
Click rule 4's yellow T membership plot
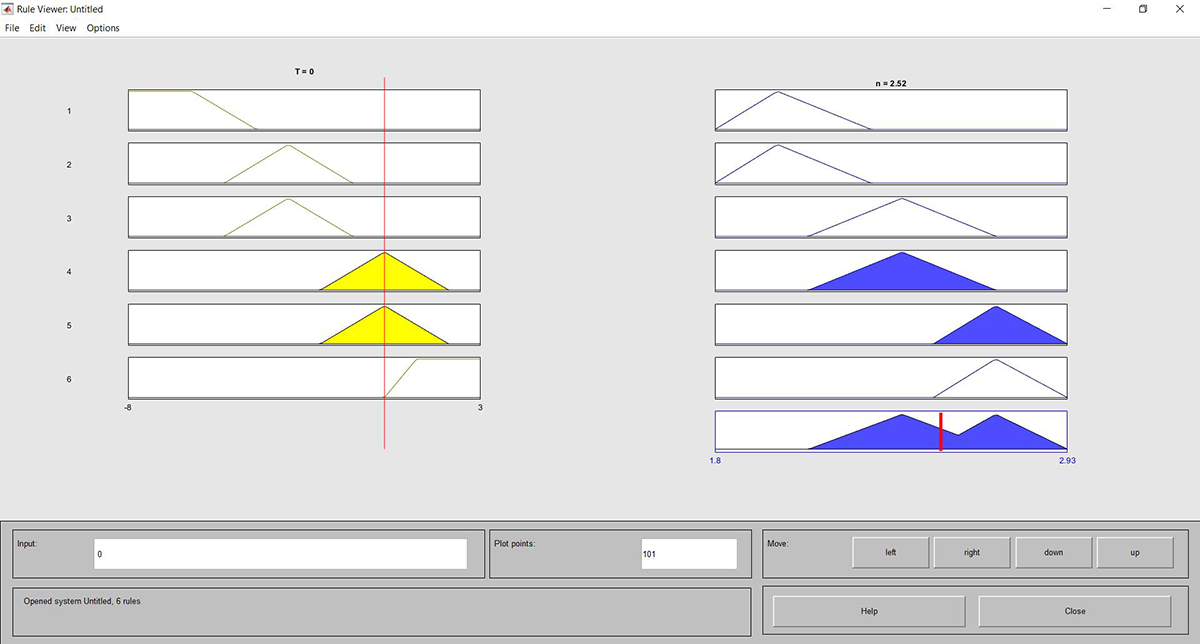[384, 276]
